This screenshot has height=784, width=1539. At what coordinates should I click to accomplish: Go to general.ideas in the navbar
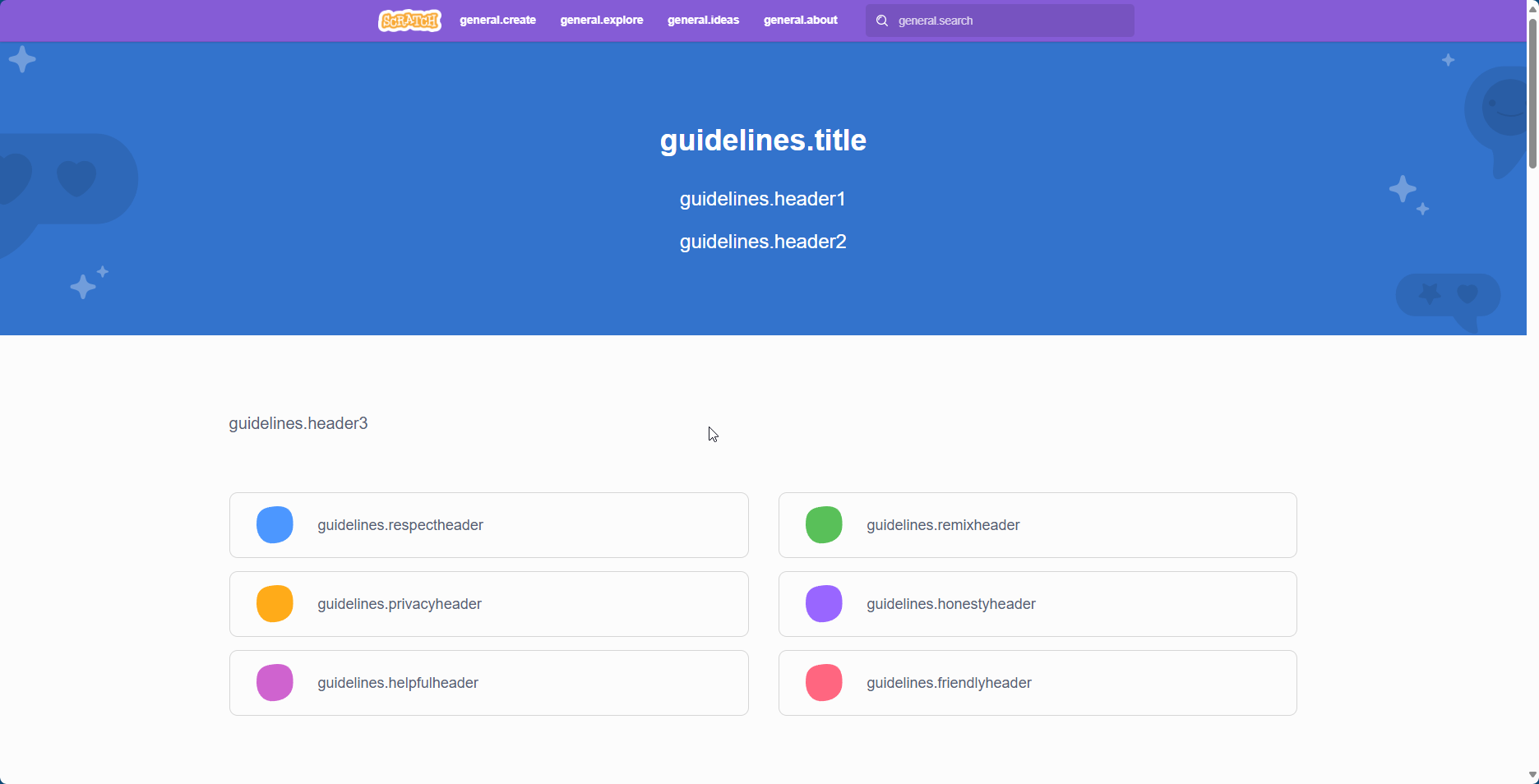(703, 21)
